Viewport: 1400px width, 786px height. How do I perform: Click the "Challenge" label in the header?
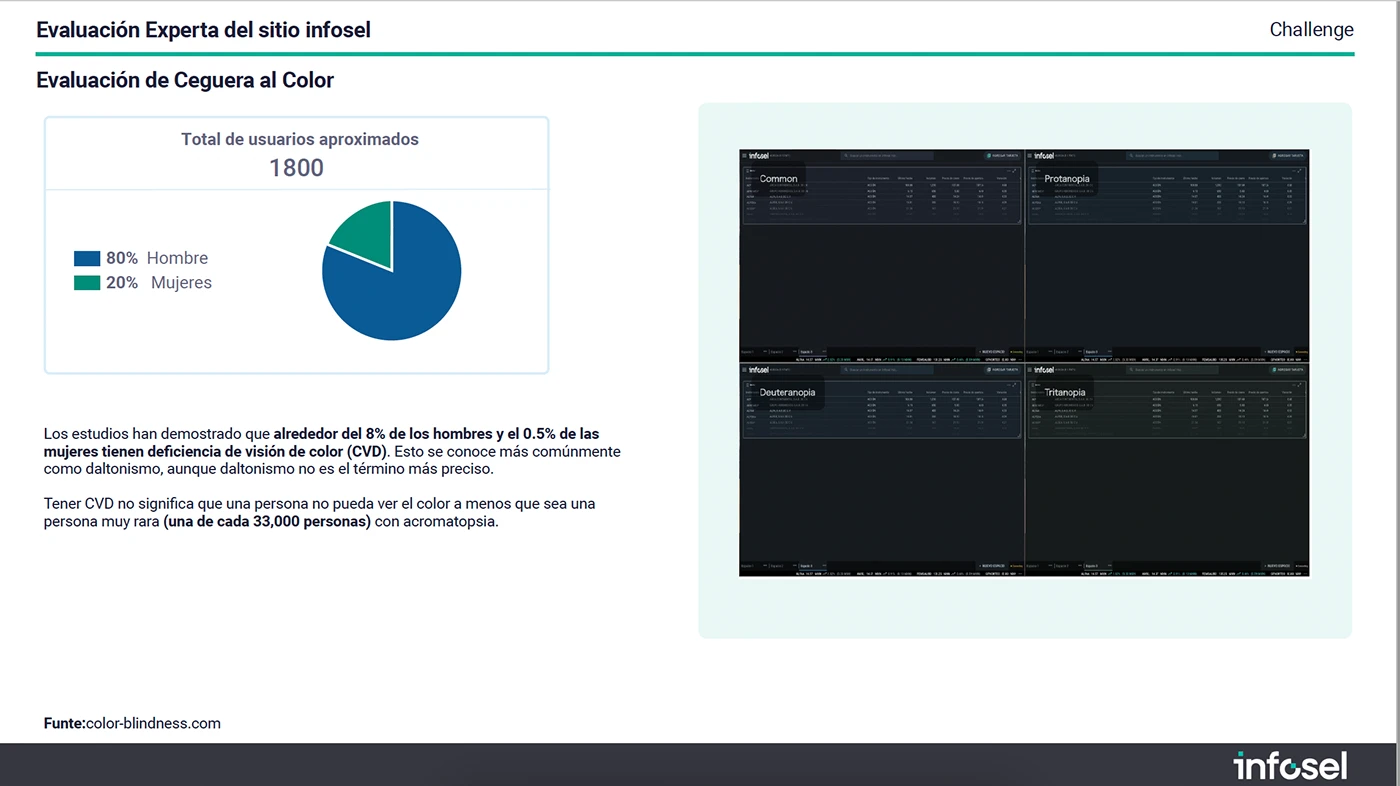click(1311, 30)
